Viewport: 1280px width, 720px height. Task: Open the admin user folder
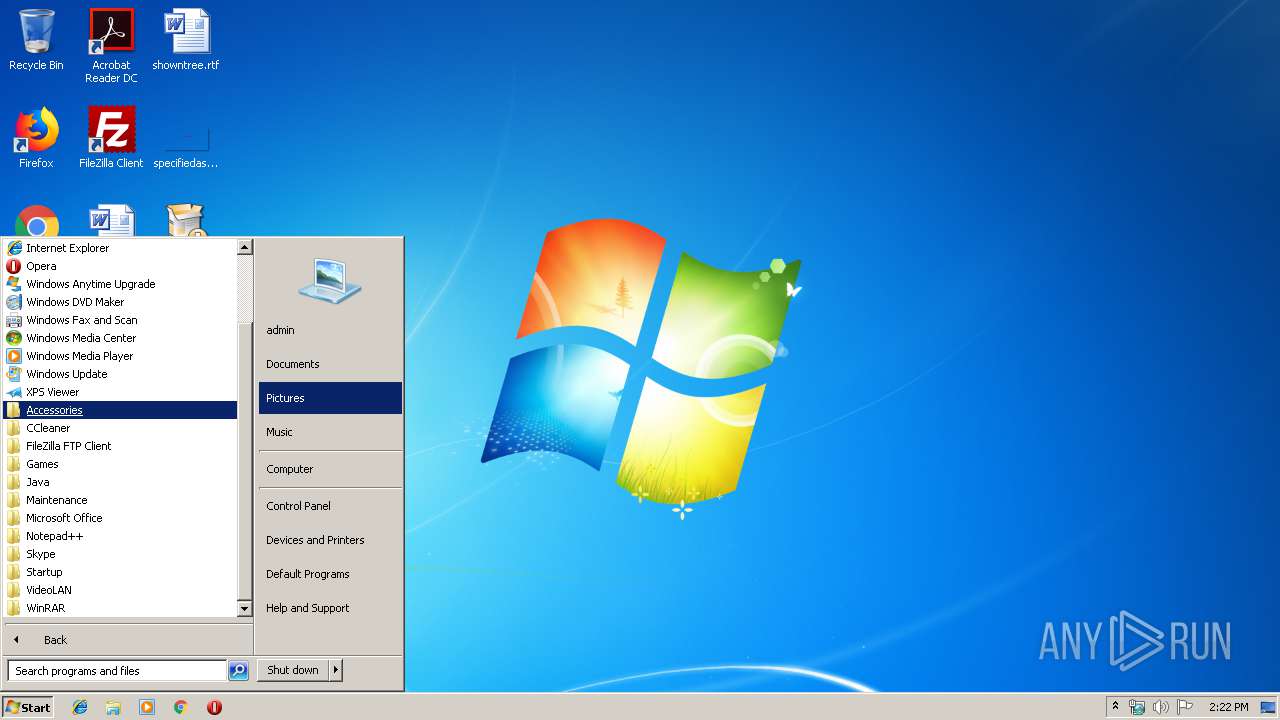point(330,330)
